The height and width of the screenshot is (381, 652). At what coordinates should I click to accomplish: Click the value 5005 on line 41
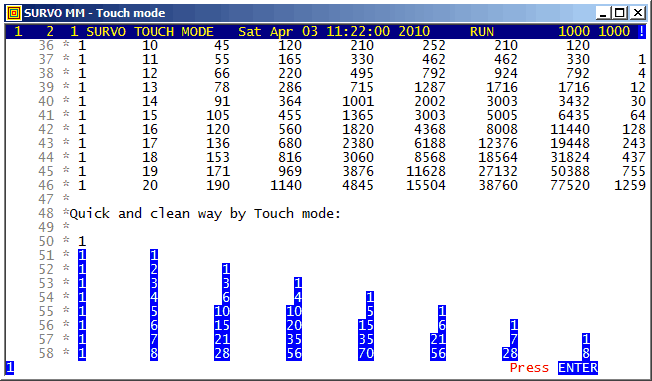(x=502, y=115)
